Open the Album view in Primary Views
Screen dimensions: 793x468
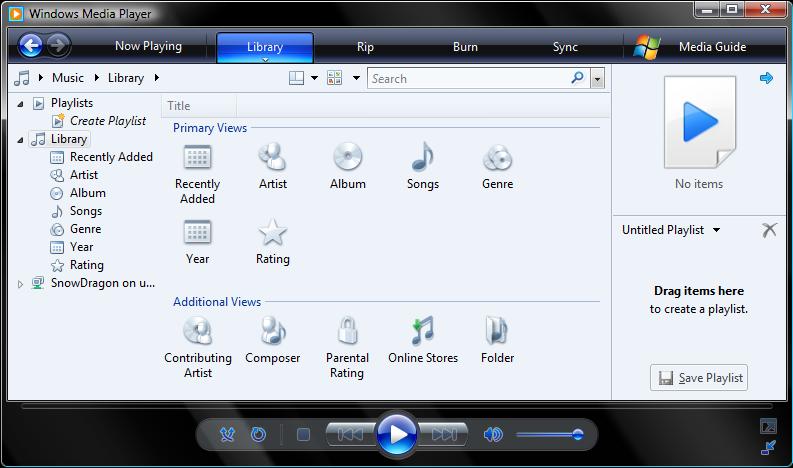coord(347,157)
